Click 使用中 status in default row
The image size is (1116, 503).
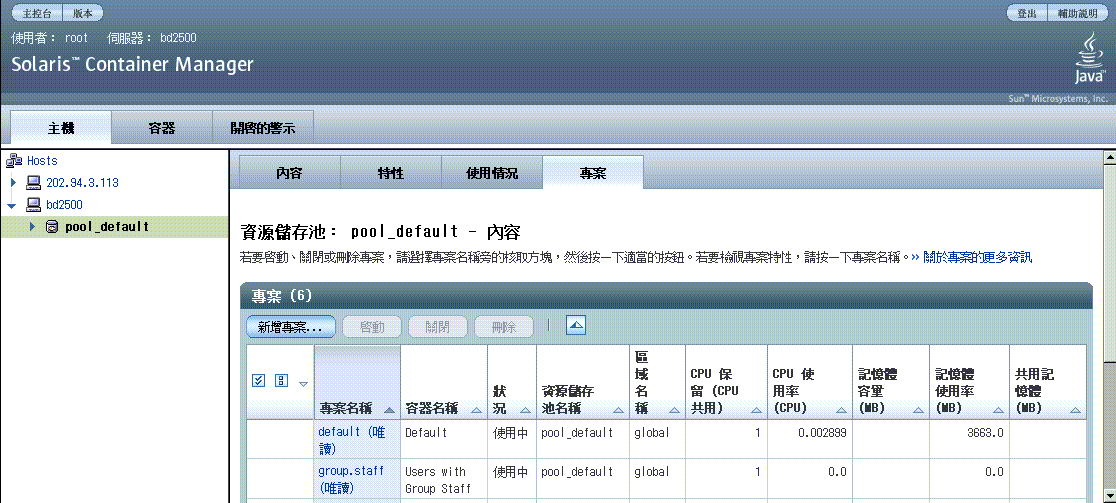pyautogui.click(x=510, y=433)
